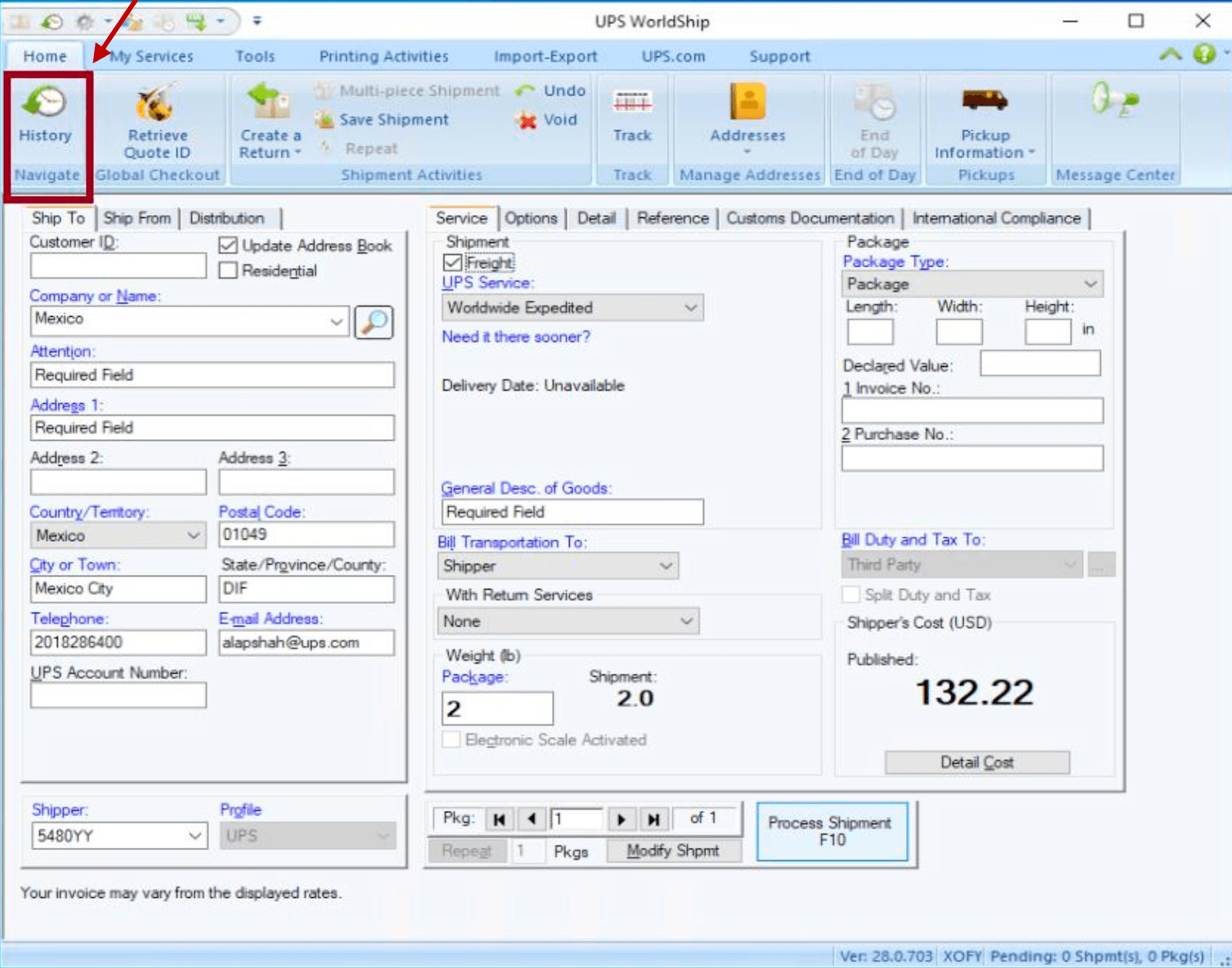Select the Distribution tab
1232x968 pixels.
point(227,218)
